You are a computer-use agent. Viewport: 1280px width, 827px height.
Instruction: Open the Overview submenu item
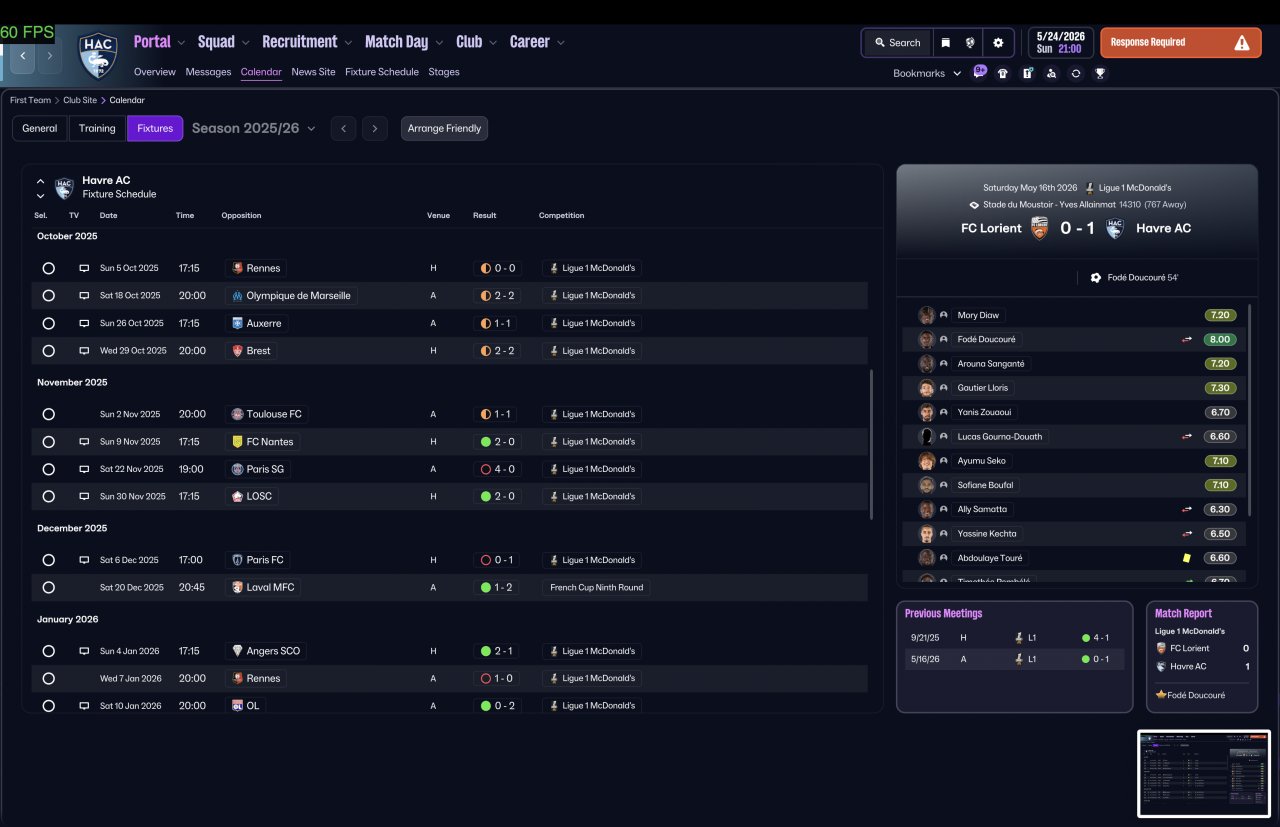[x=155, y=72]
